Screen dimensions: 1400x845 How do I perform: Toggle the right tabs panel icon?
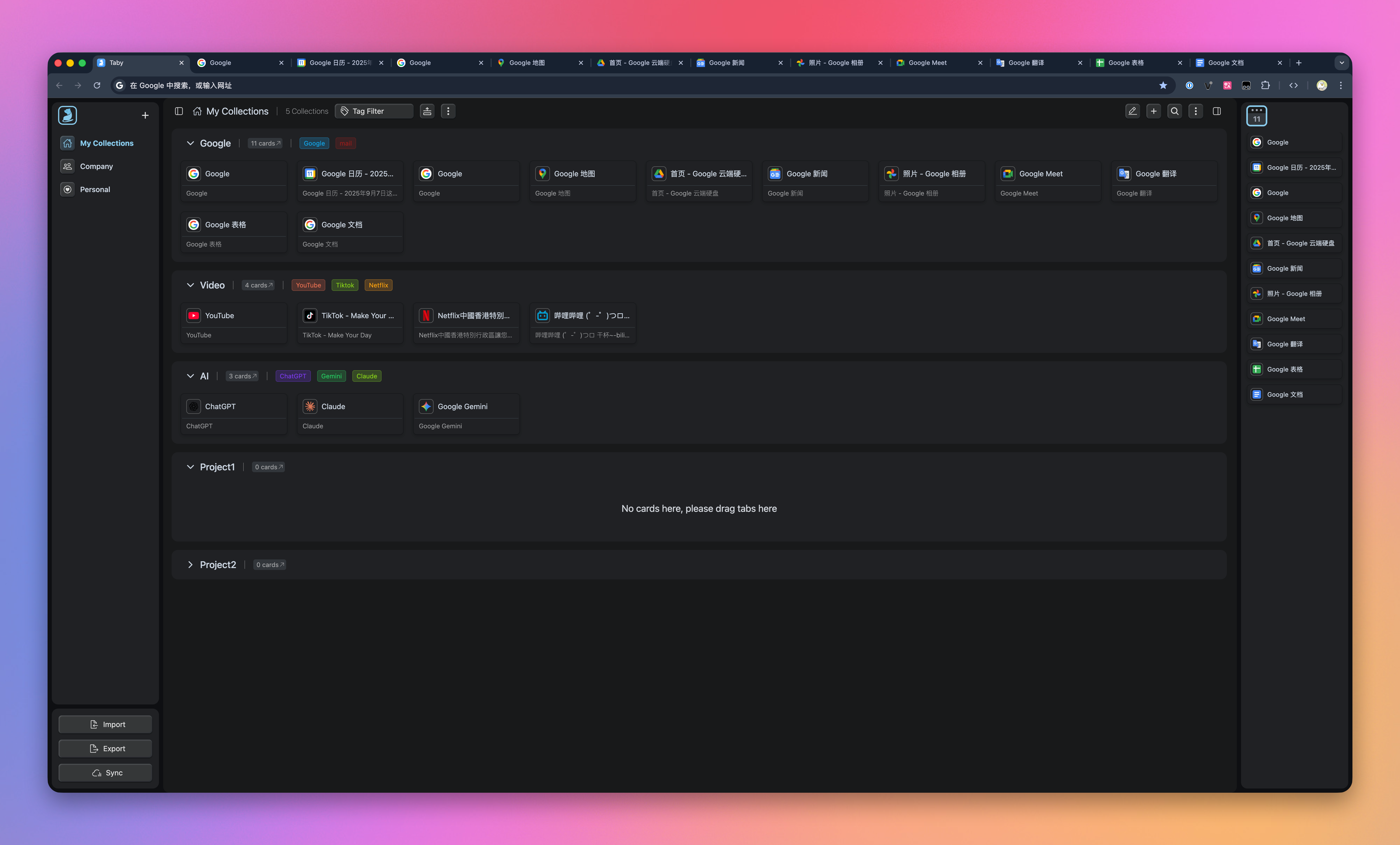click(x=1217, y=111)
